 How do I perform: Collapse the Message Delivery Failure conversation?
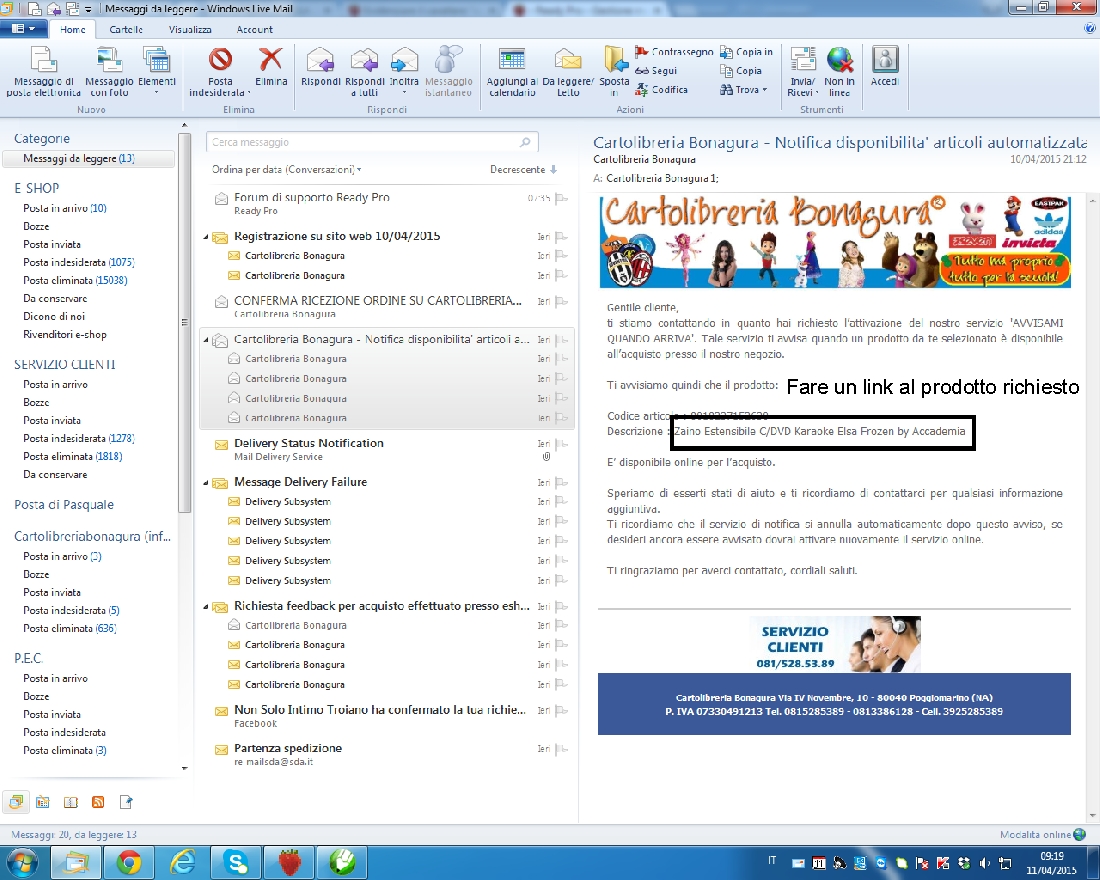point(206,483)
